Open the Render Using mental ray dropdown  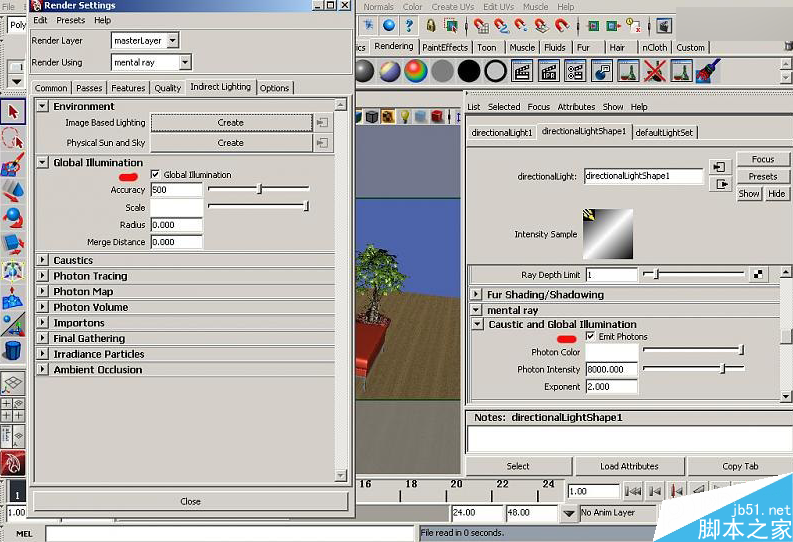[x=185, y=62]
